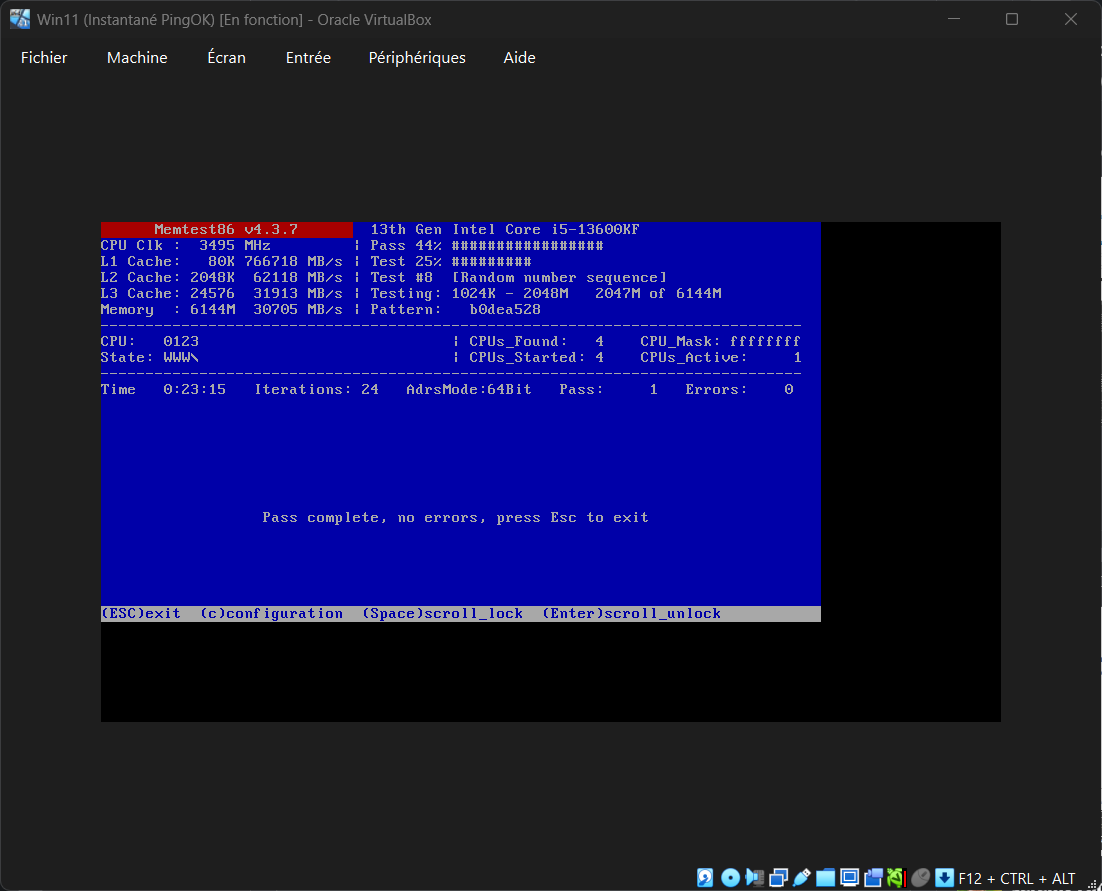Click the shared folders status icon

(x=825, y=878)
